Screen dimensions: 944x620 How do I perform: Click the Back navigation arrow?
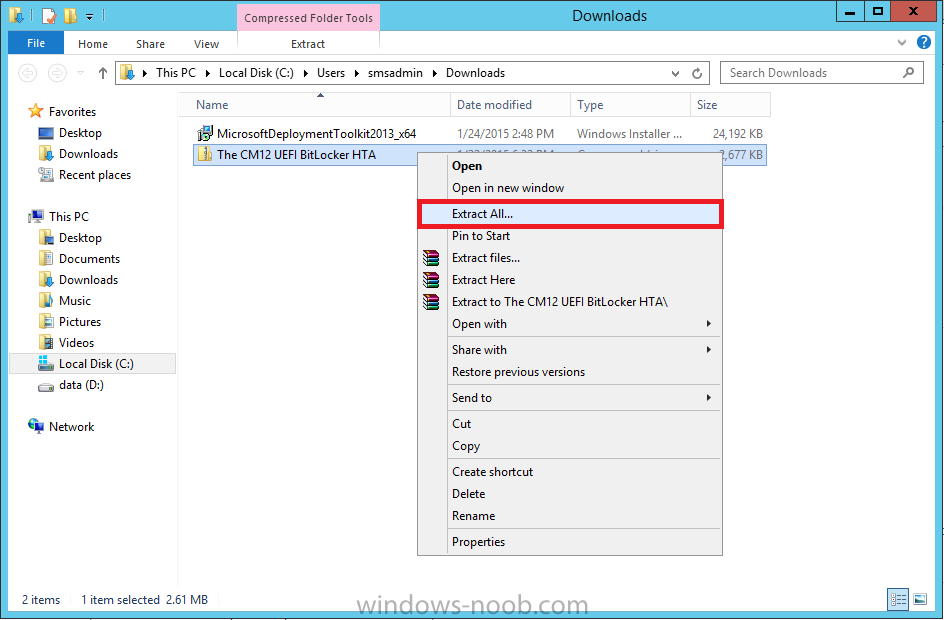(x=28, y=73)
